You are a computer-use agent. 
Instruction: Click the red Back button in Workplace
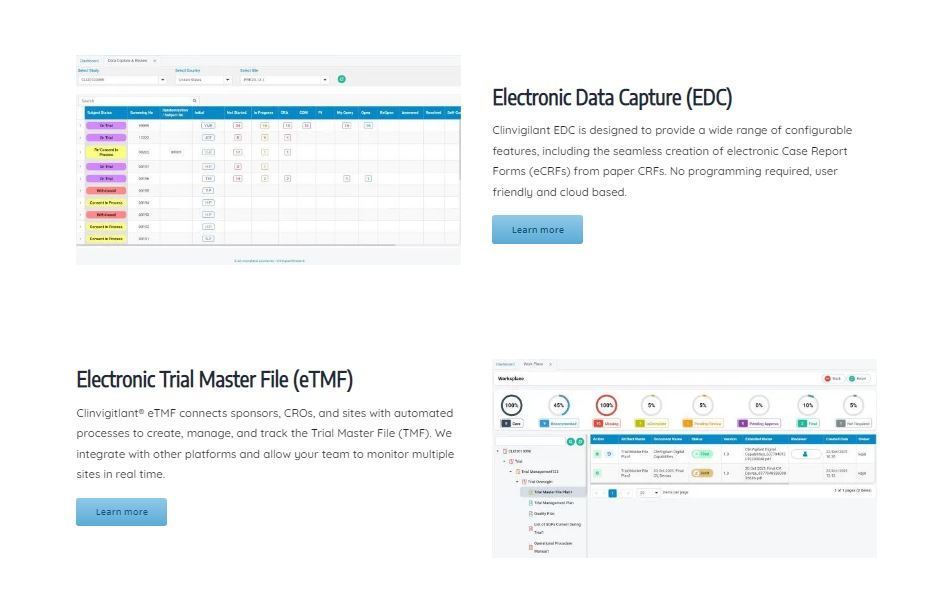tap(832, 378)
